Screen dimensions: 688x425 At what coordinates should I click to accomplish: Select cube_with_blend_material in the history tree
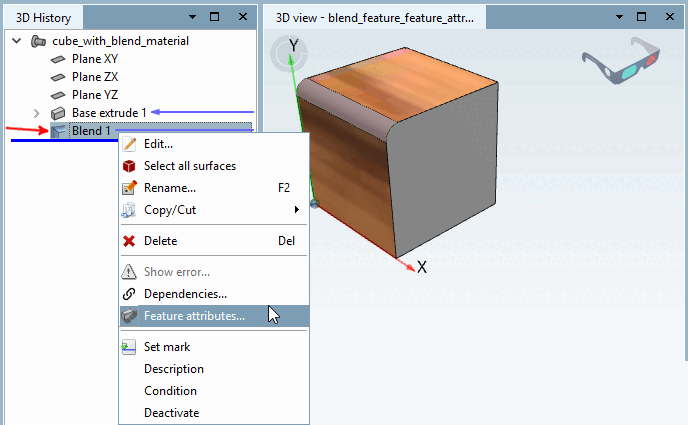pos(120,41)
